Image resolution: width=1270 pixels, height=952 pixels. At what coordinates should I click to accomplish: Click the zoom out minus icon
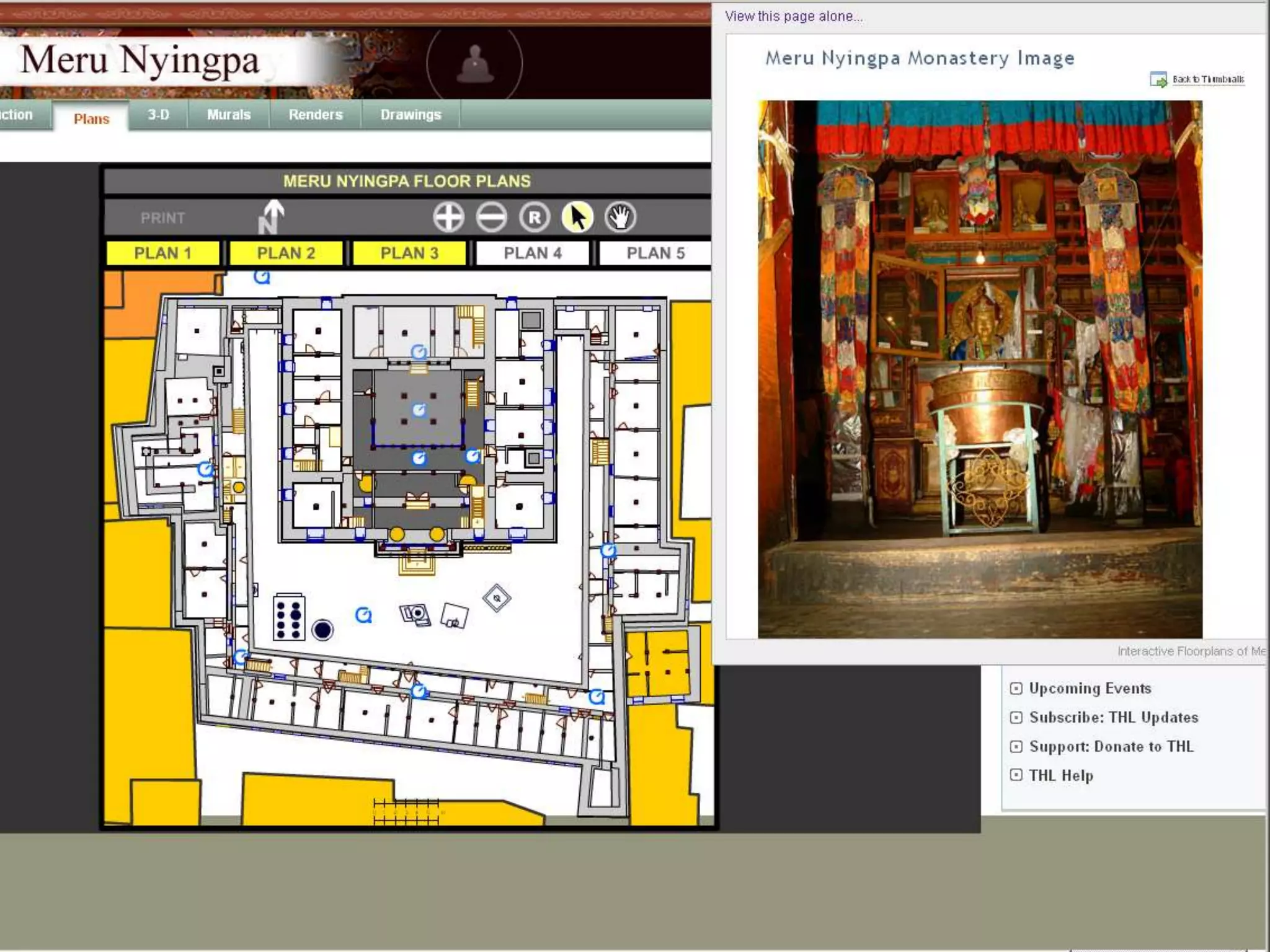(491, 218)
